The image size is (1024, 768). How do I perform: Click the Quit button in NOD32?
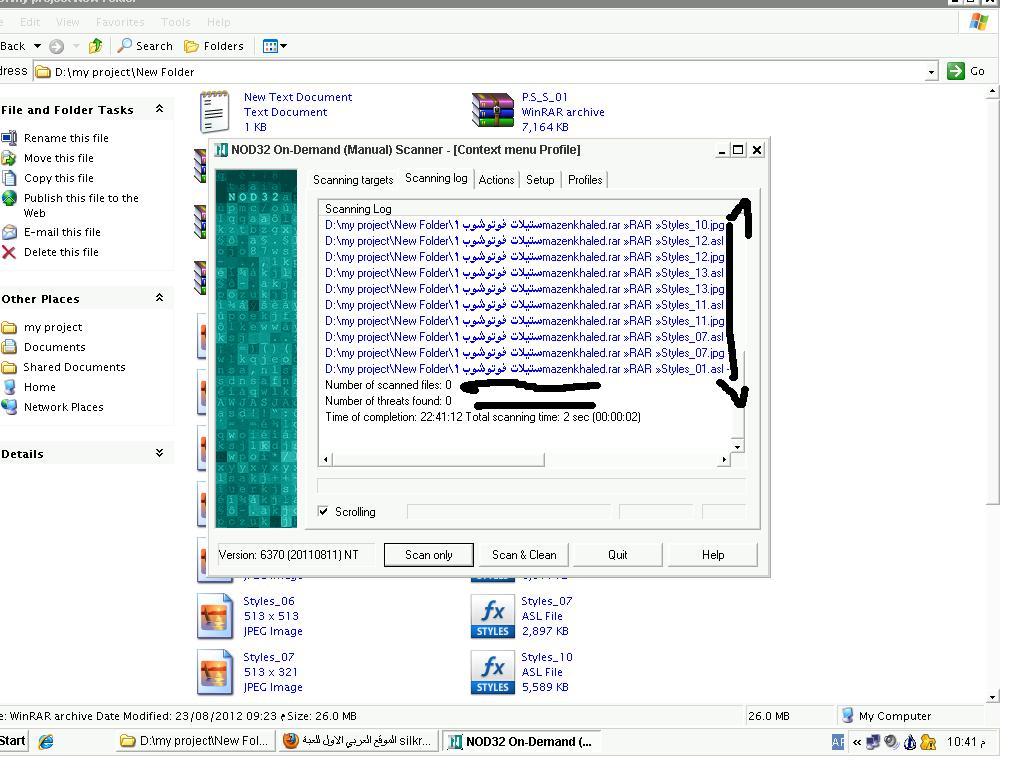[618, 554]
